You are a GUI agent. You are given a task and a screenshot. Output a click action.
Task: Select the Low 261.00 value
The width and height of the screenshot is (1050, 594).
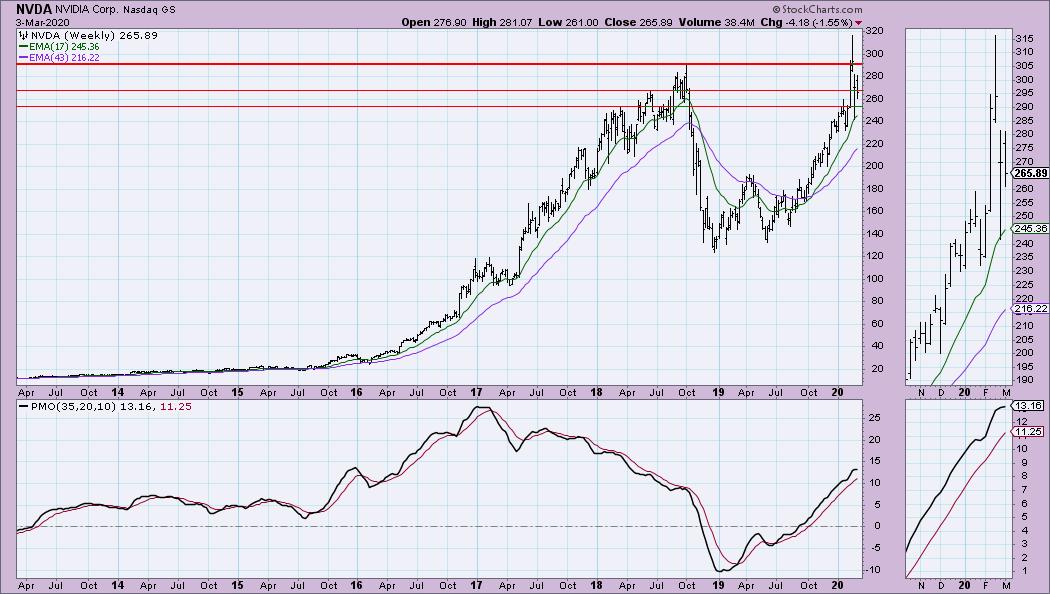click(x=569, y=22)
